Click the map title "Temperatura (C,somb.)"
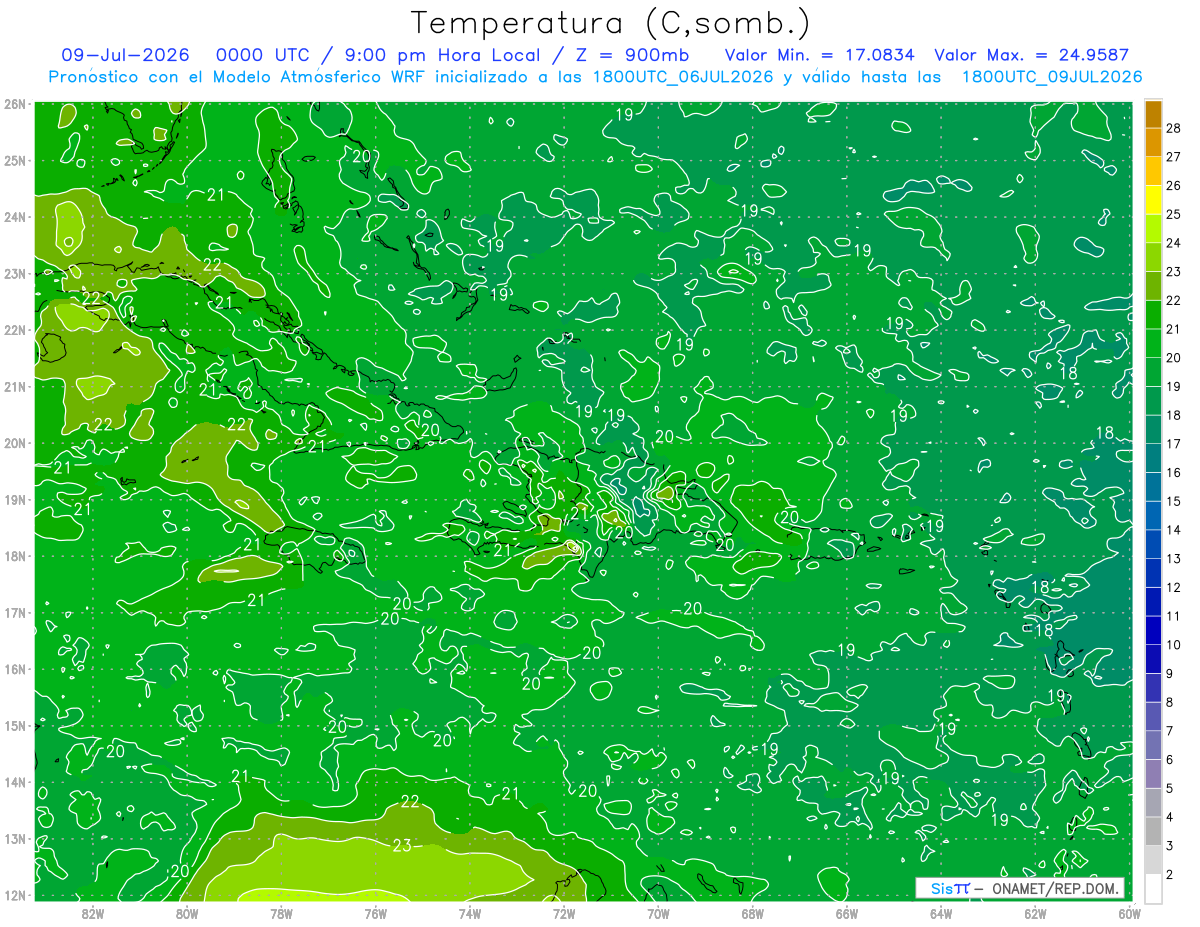This screenshot has height=927, width=1200. pyautogui.click(x=610, y=23)
